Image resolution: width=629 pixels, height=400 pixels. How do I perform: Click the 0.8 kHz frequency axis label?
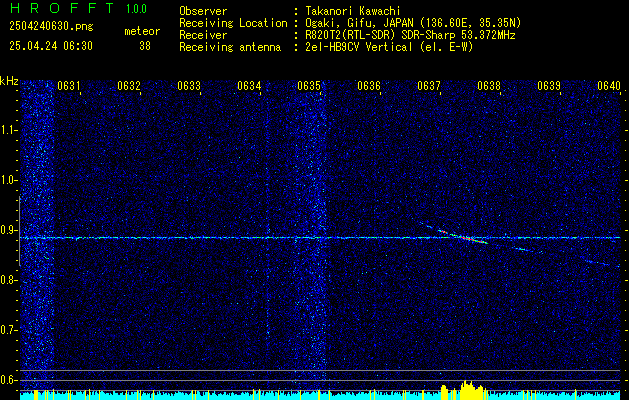[x=9, y=280]
